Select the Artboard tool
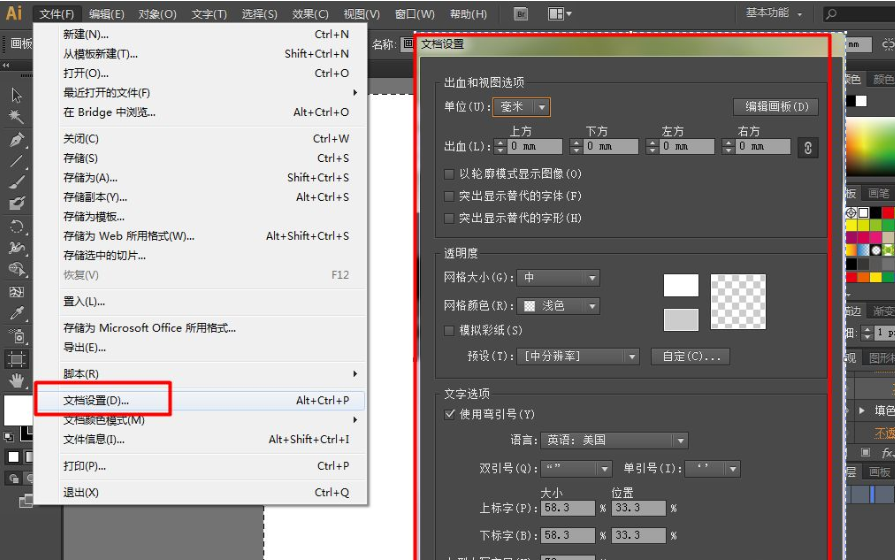 pyautogui.click(x=16, y=359)
